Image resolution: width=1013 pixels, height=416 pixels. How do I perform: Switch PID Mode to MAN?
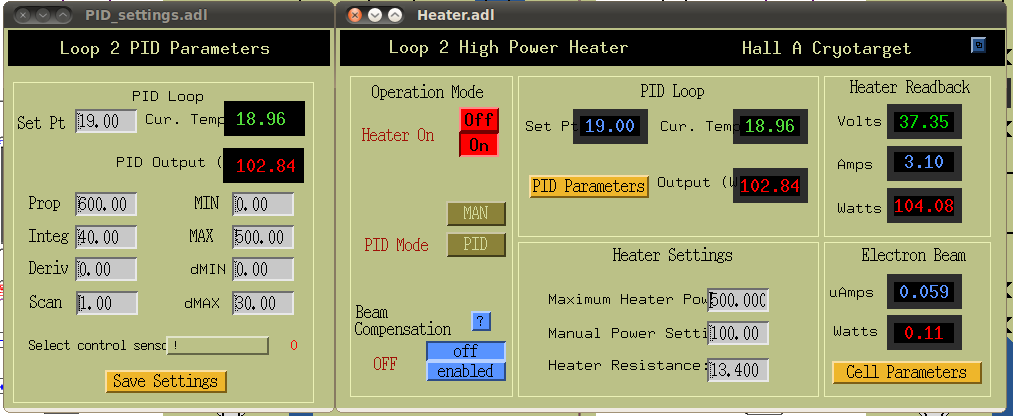coord(476,214)
